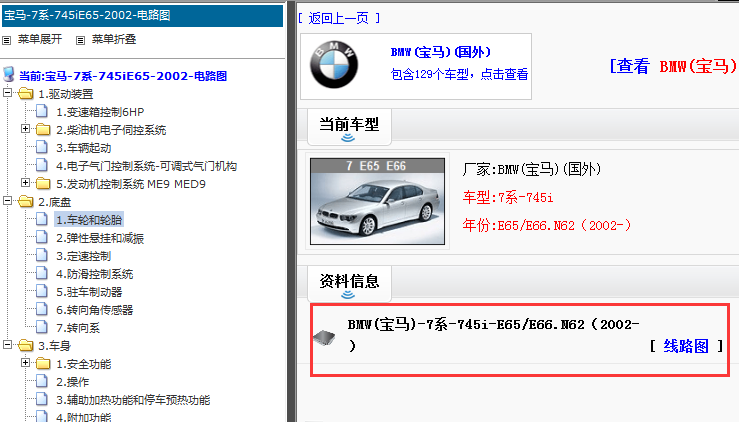Click the folder icon of 1.安全功能
This screenshot has width=739, height=422.
43,363
